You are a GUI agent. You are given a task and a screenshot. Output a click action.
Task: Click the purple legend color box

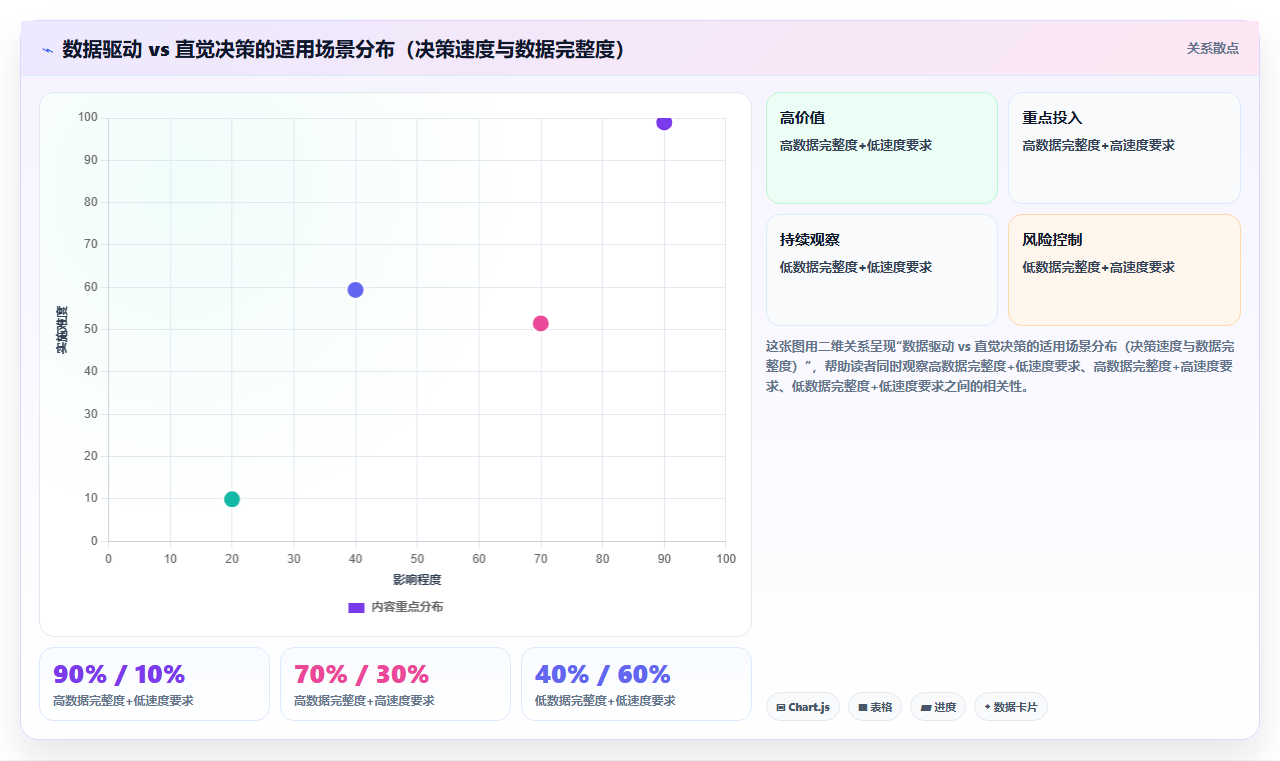[x=356, y=607]
